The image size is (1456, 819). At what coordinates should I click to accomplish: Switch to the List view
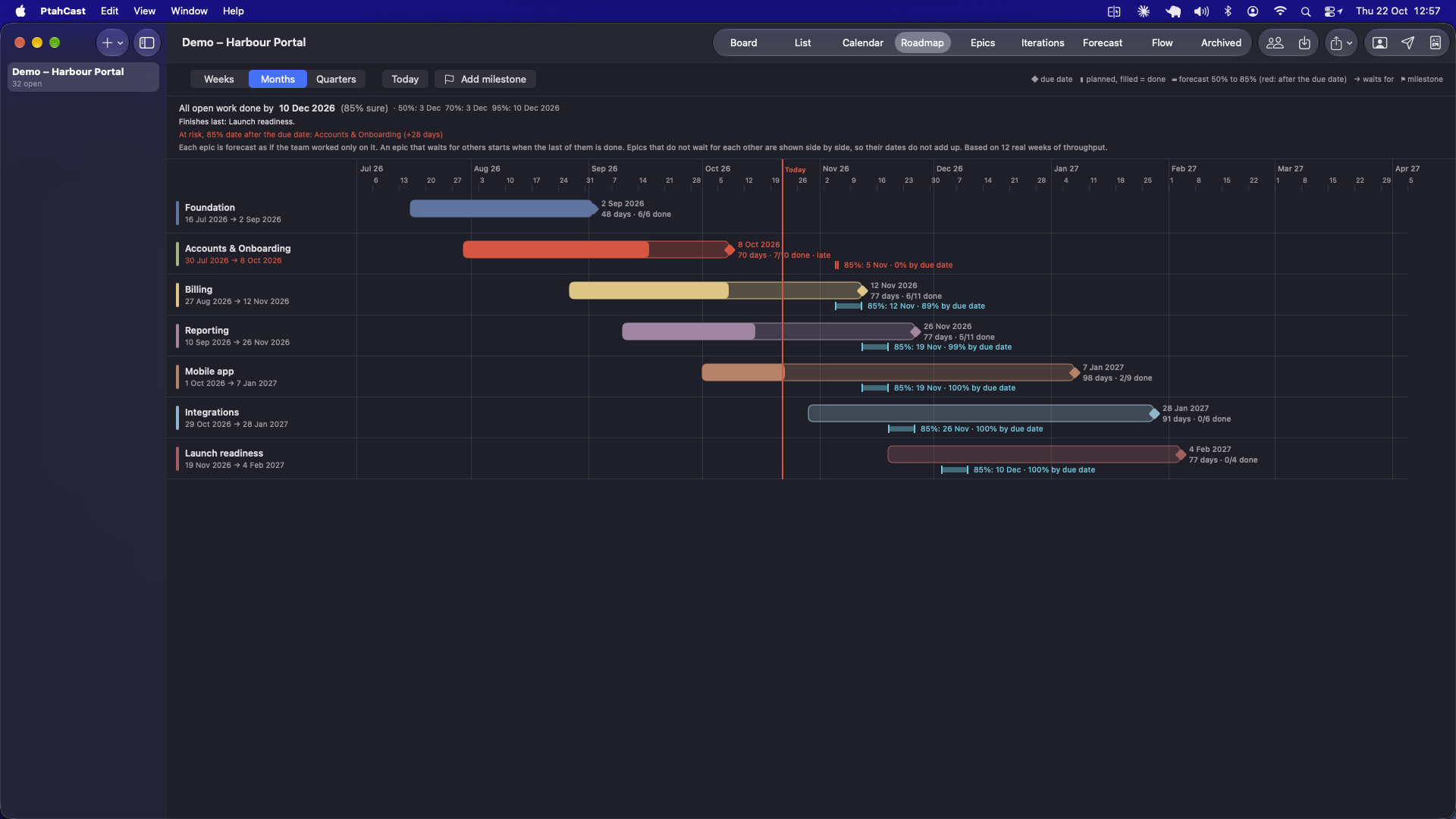(x=802, y=43)
